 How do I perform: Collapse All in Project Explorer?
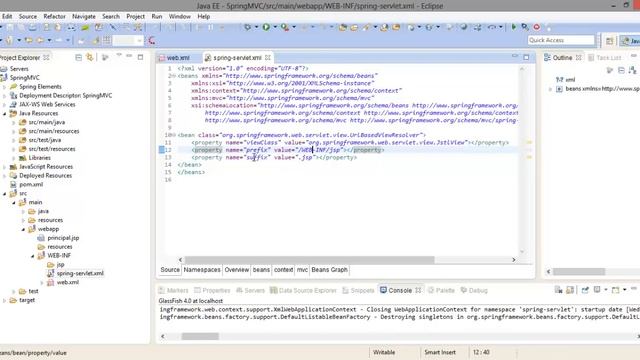(78, 58)
